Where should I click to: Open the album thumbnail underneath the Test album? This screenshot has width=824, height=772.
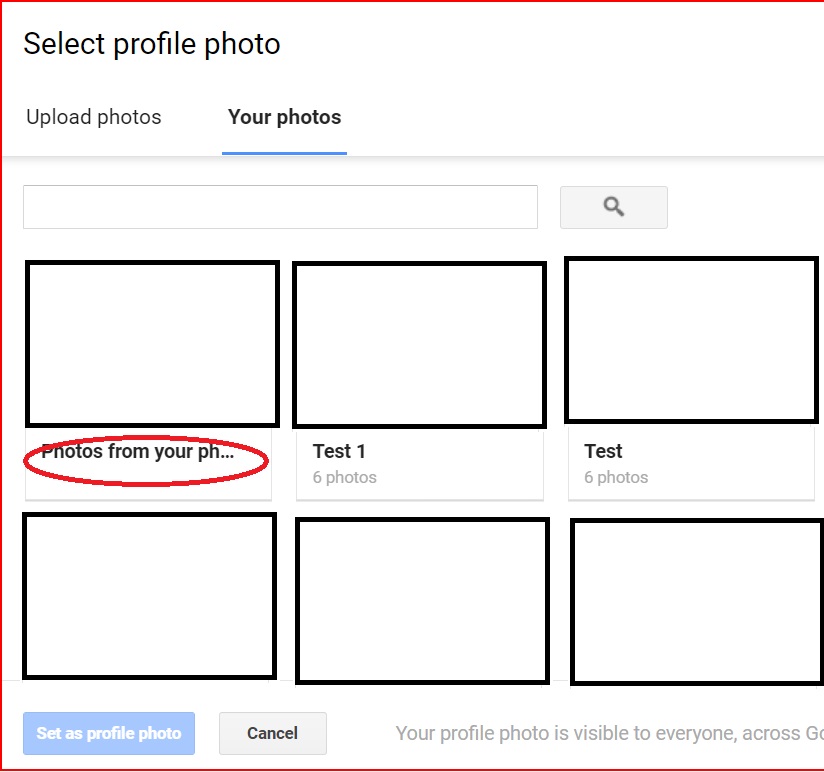tap(697, 601)
